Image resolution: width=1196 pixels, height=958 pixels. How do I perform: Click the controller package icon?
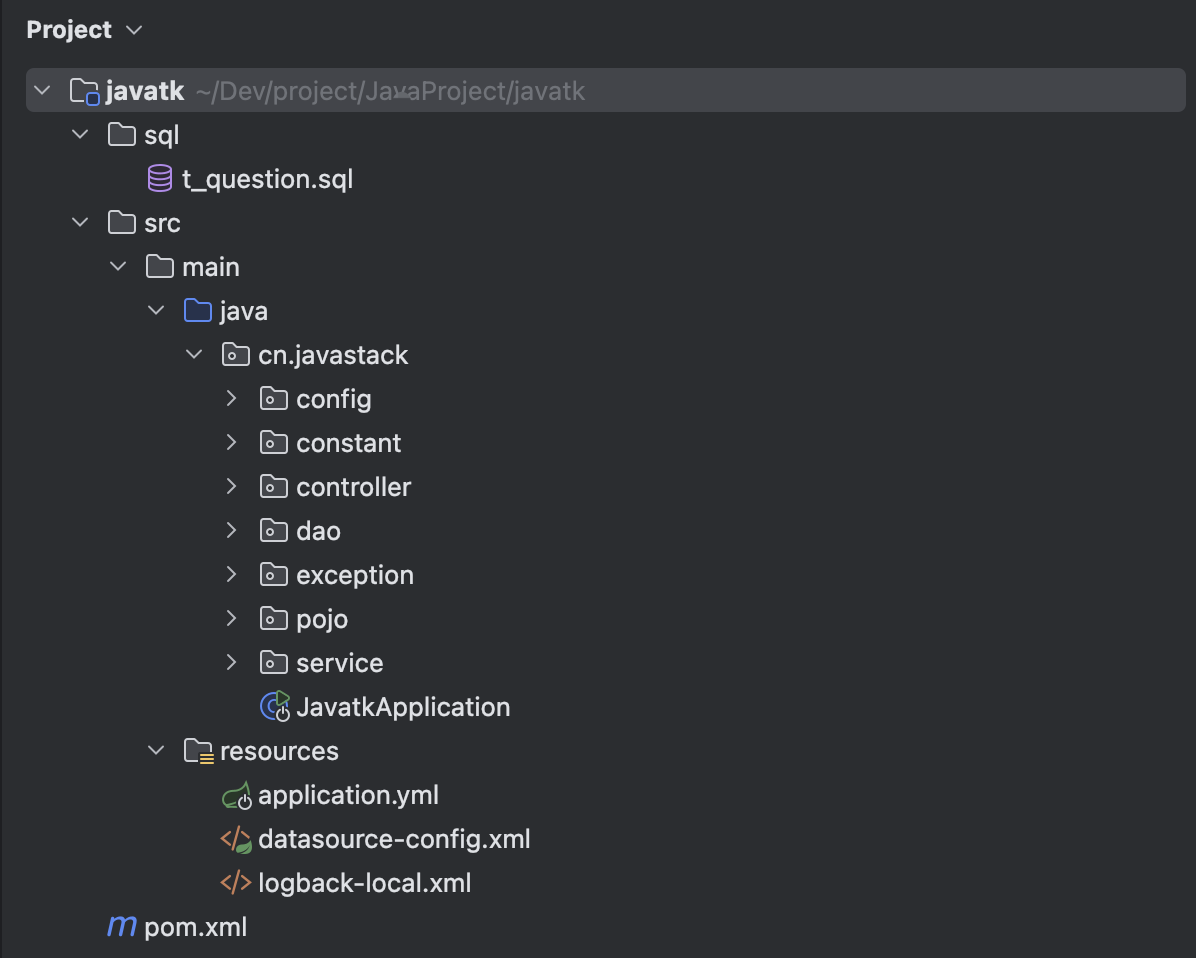[x=274, y=487]
